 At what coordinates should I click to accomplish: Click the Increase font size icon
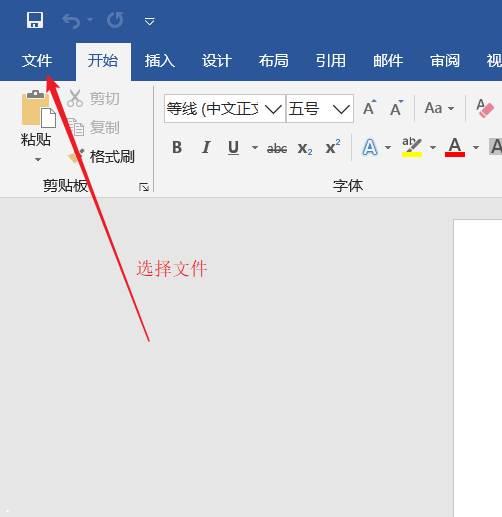pos(369,108)
